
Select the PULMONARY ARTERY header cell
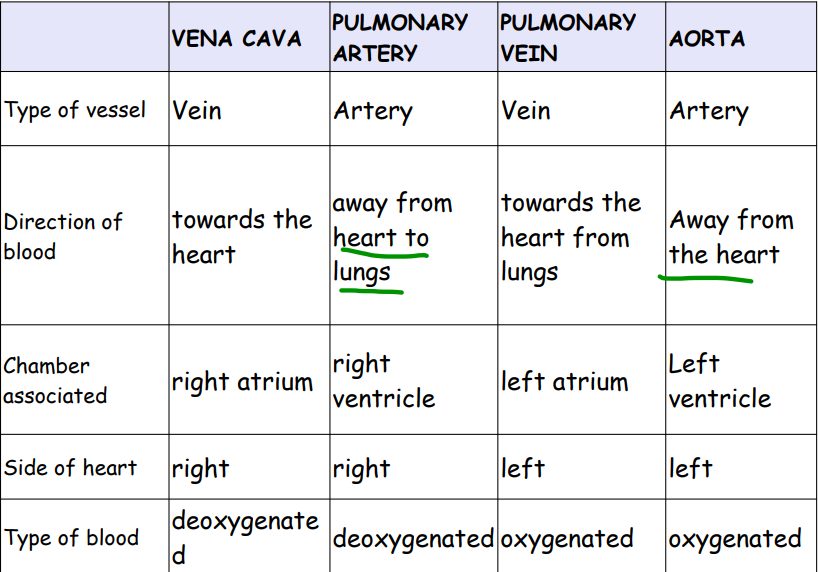coord(400,37)
